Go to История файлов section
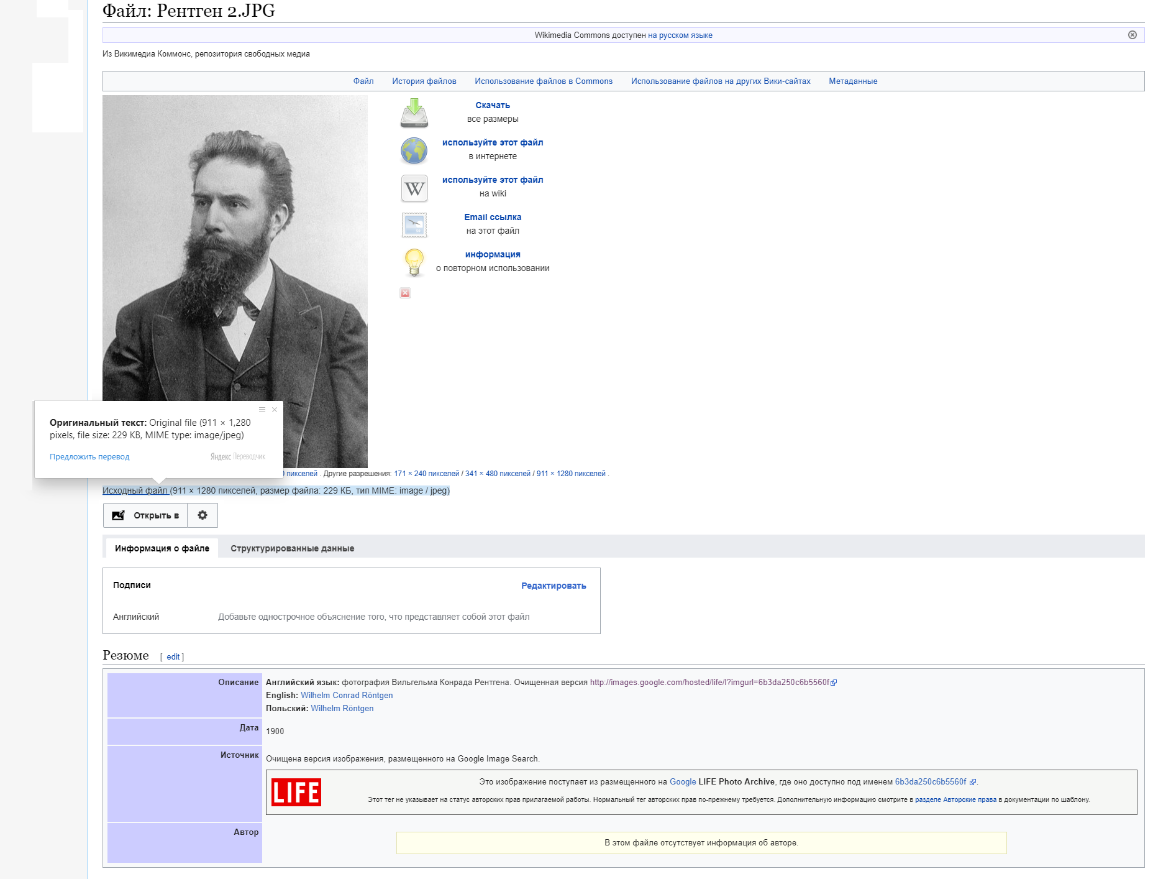The width and height of the screenshot is (1153, 879). click(x=424, y=81)
